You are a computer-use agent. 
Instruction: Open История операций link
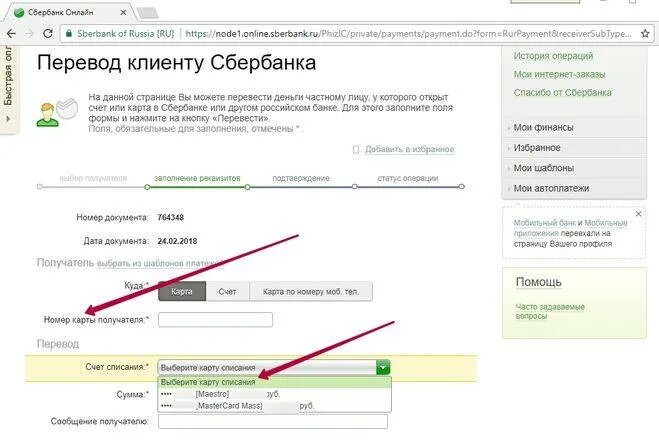(553, 56)
